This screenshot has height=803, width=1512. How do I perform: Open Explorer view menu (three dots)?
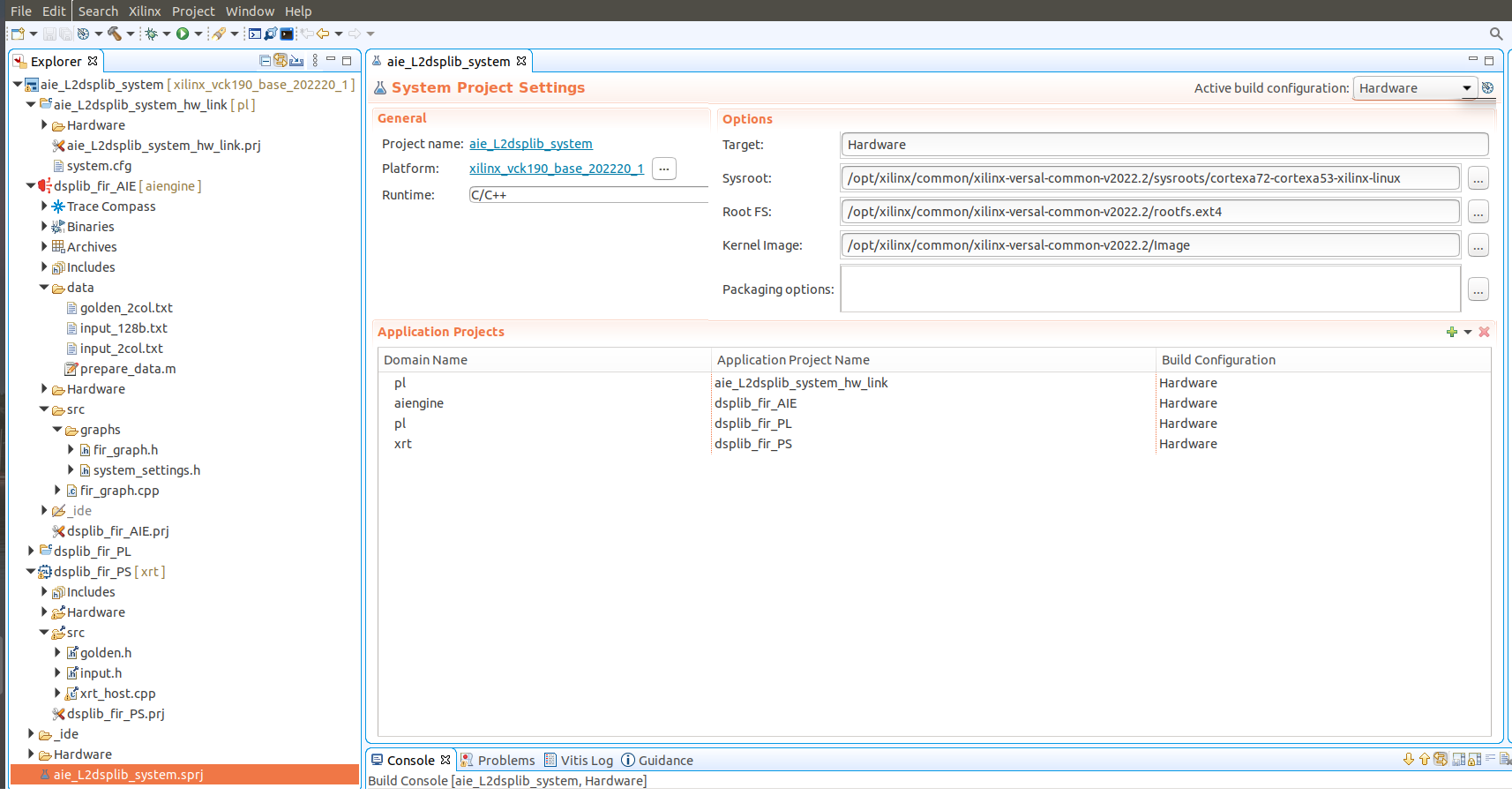point(315,61)
